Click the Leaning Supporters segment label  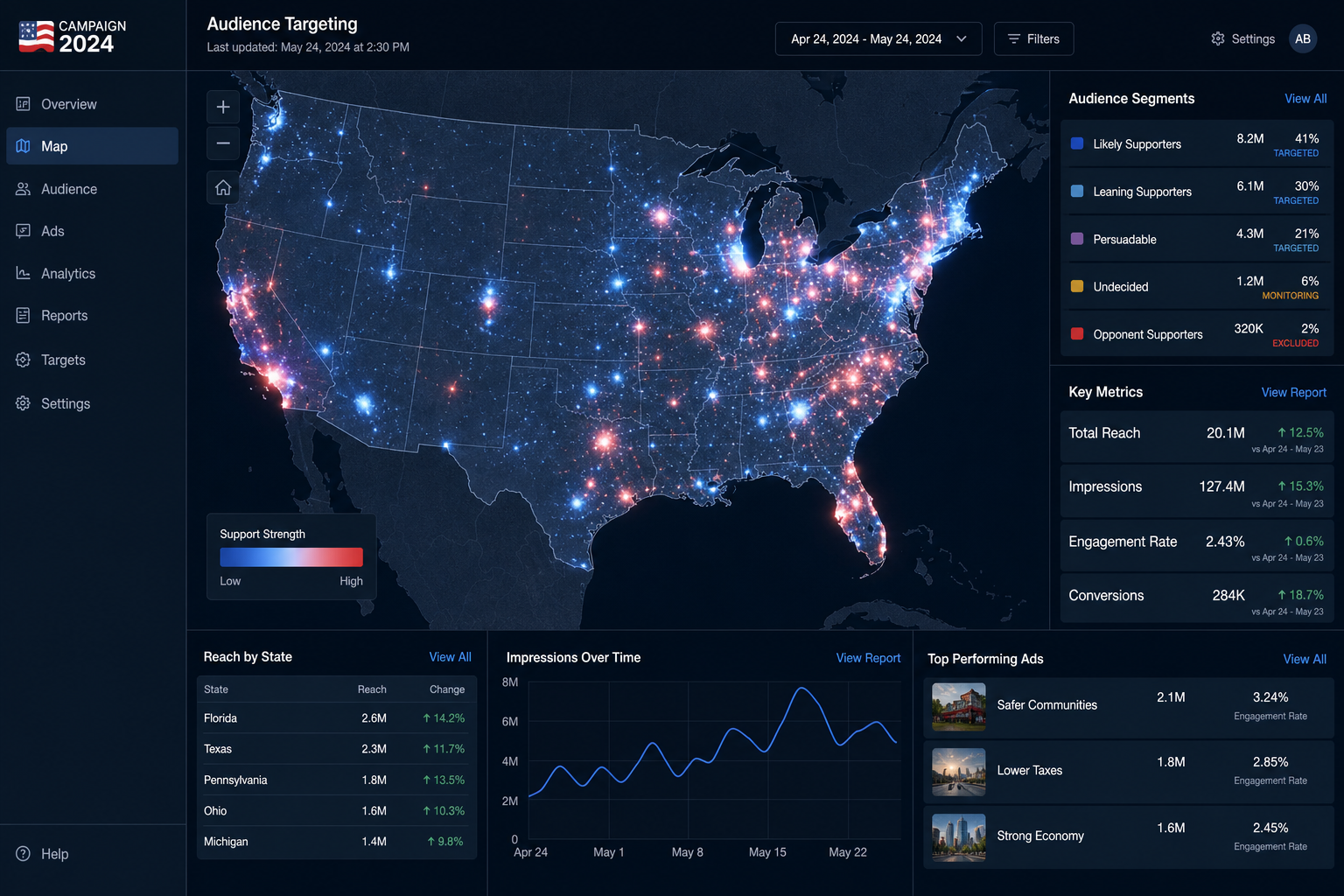(x=1142, y=192)
